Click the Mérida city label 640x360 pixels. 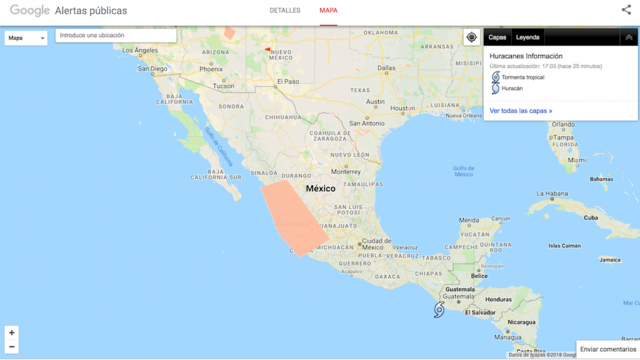click(x=469, y=220)
